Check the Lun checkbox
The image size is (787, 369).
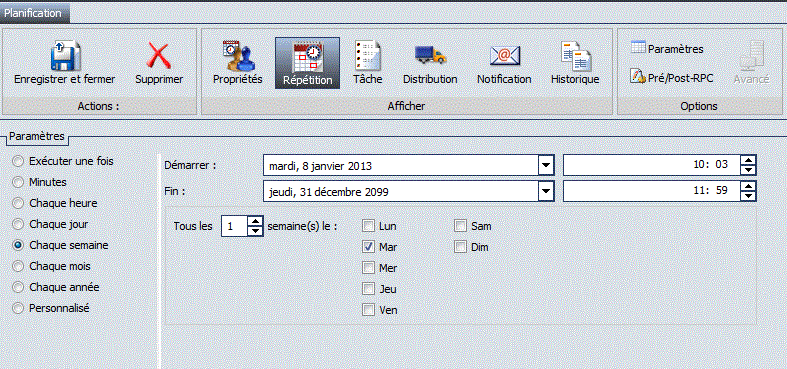tap(369, 226)
